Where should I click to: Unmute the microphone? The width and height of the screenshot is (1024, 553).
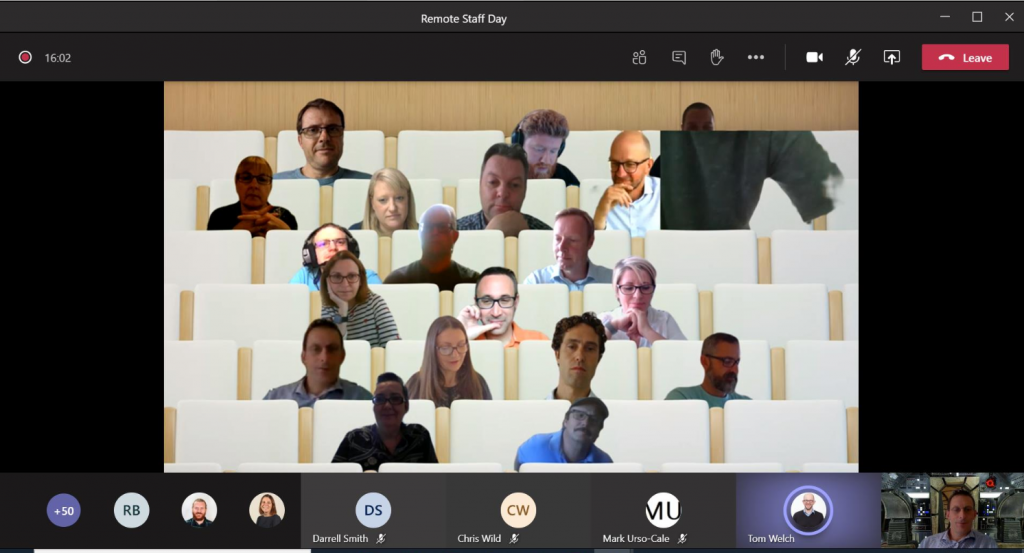(852, 57)
